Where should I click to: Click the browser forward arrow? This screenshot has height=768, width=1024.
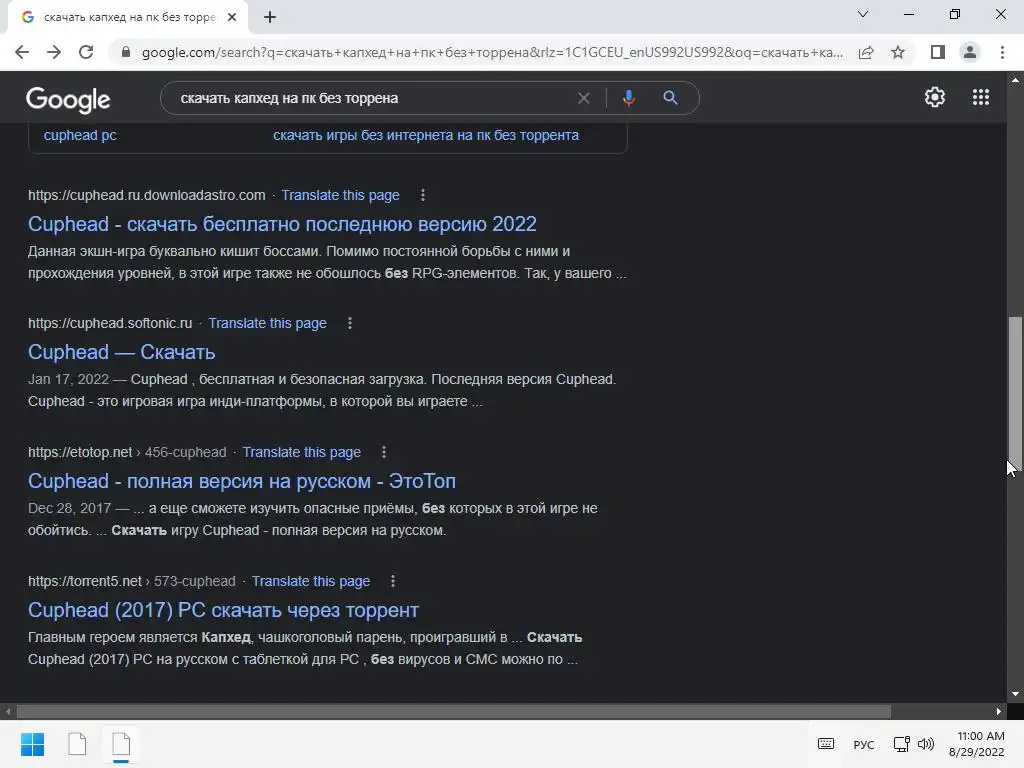(54, 52)
